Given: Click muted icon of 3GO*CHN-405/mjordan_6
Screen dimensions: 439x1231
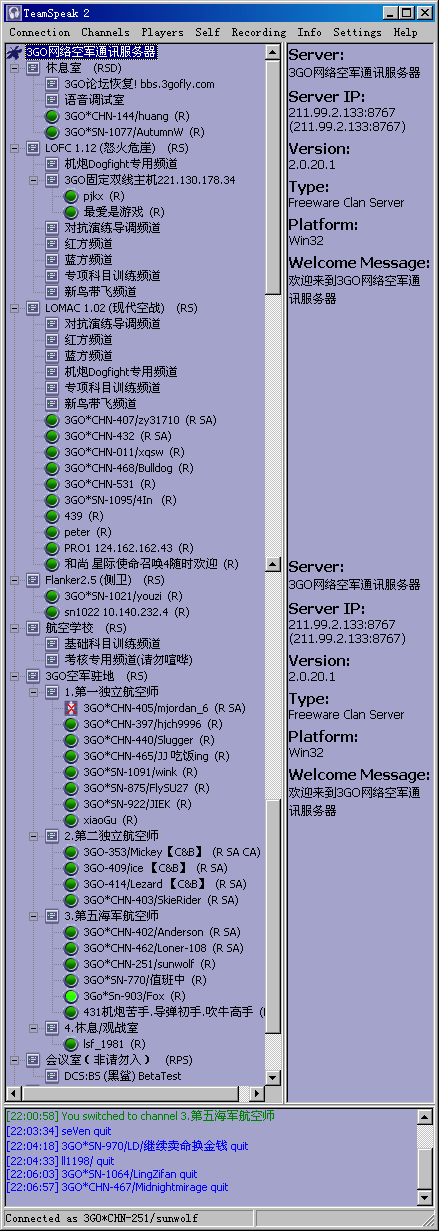Looking at the screenshot, I should [71, 708].
